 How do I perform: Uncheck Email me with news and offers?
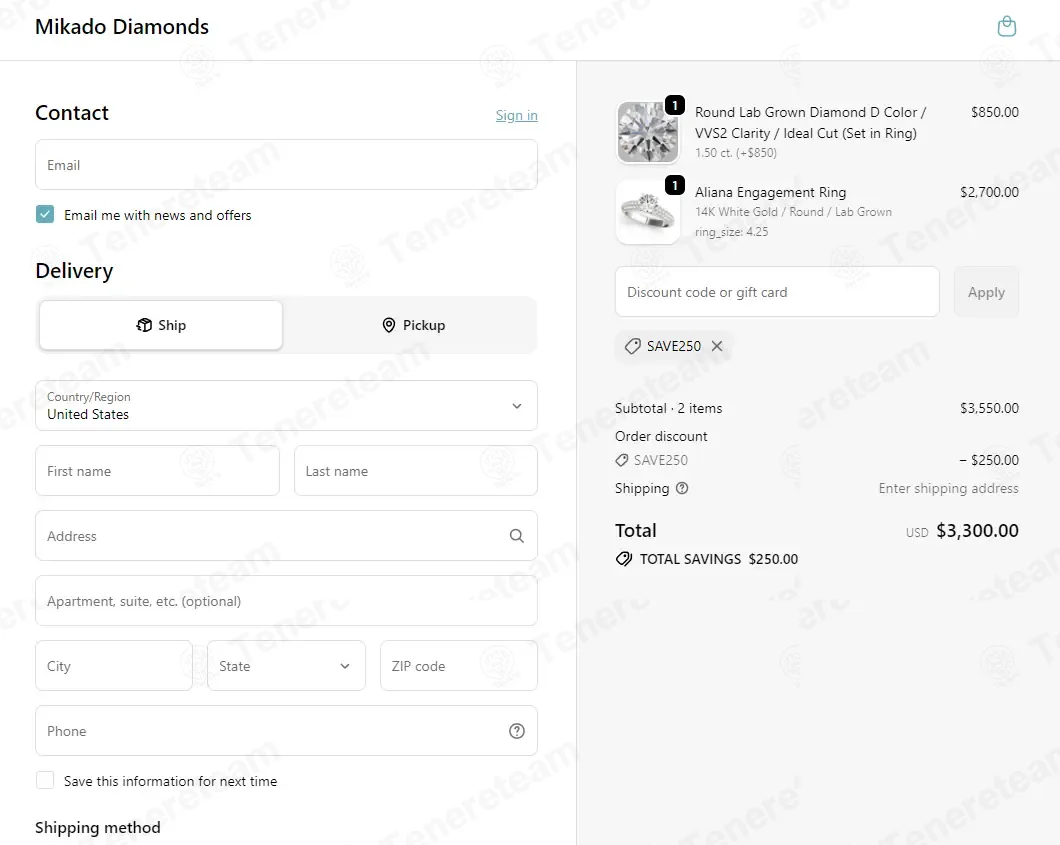[45, 214]
